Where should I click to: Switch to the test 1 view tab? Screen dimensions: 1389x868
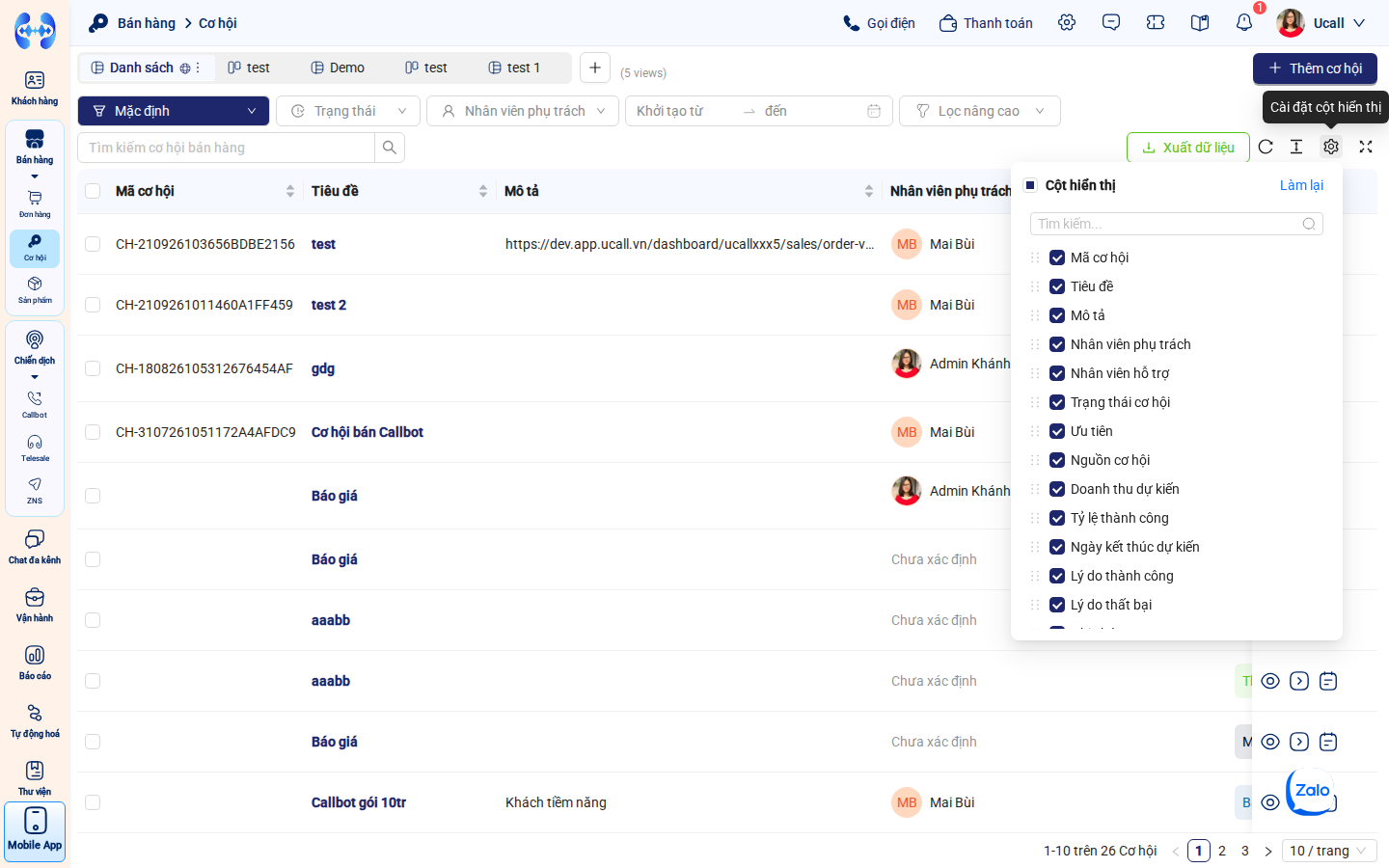point(514,68)
